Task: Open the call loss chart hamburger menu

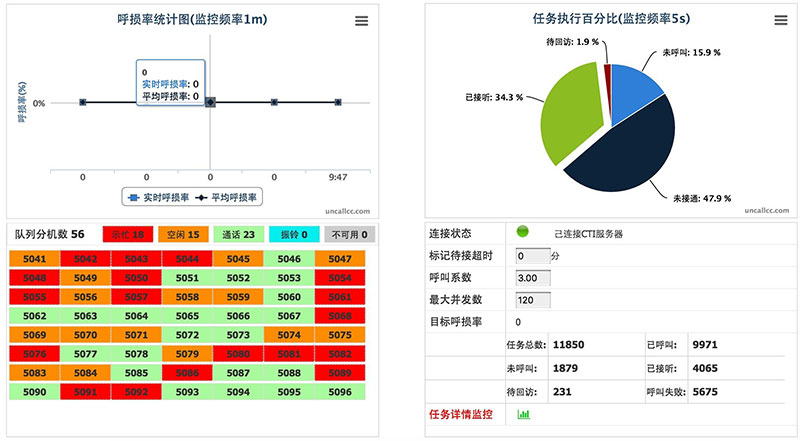Action: pos(361,21)
